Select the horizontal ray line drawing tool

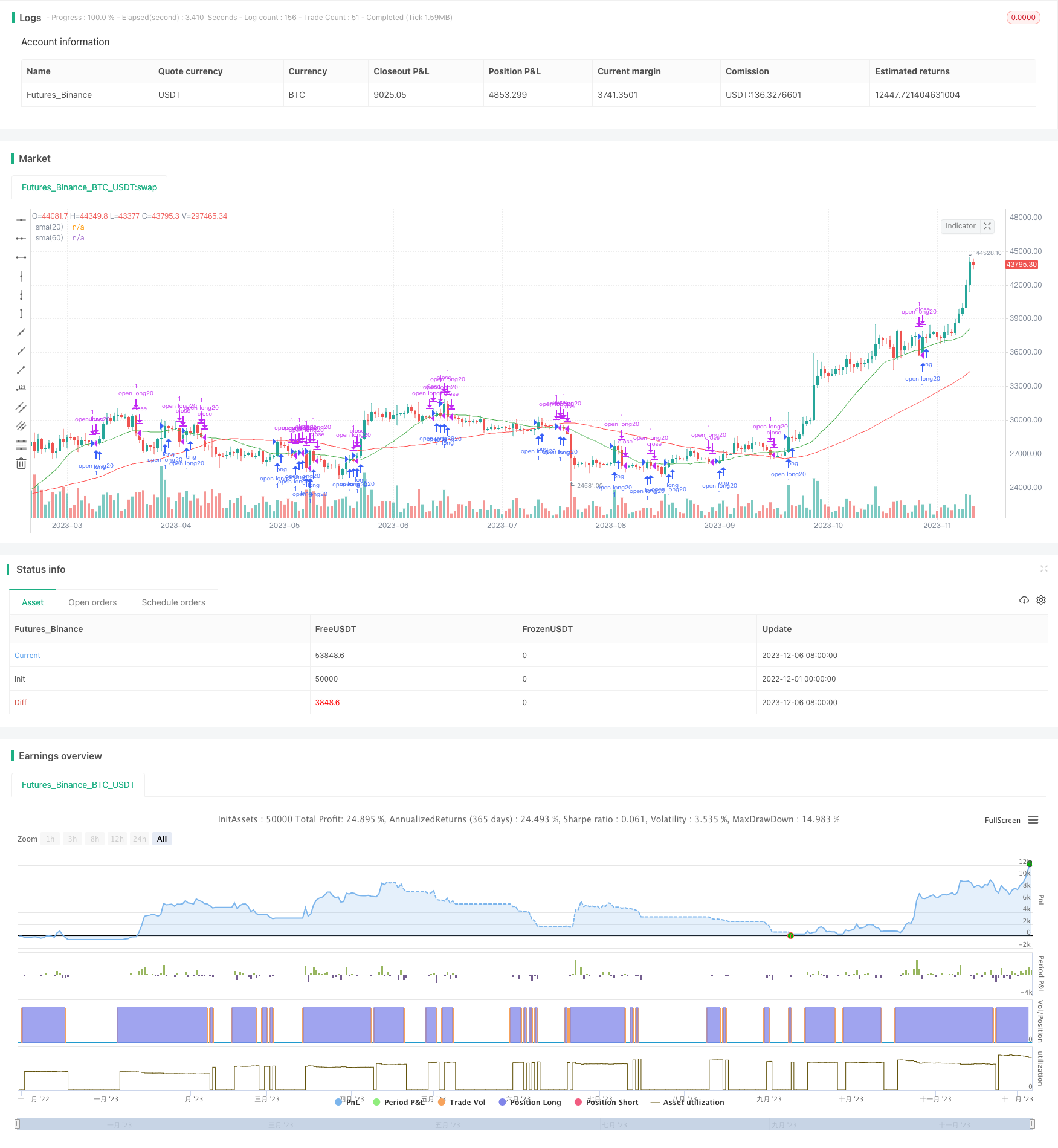point(21,239)
